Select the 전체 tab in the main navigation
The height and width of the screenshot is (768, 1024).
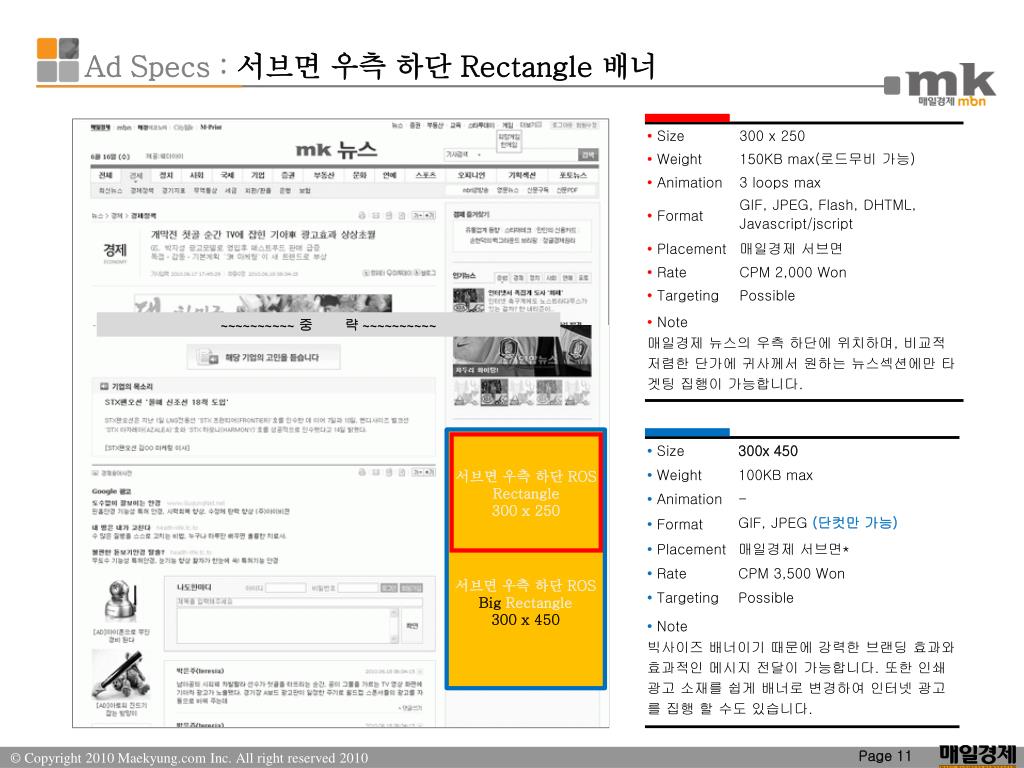click(106, 176)
